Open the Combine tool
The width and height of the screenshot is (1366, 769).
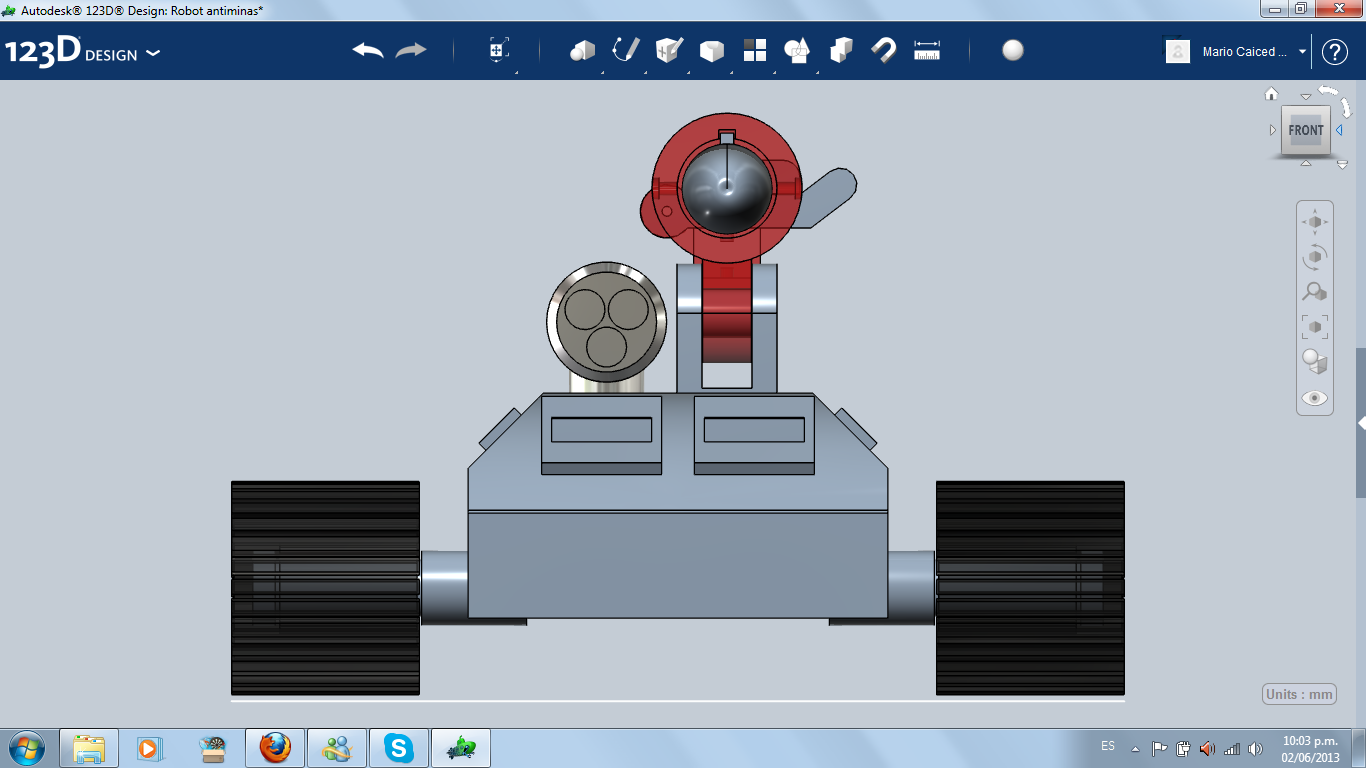pyautogui.click(x=841, y=51)
